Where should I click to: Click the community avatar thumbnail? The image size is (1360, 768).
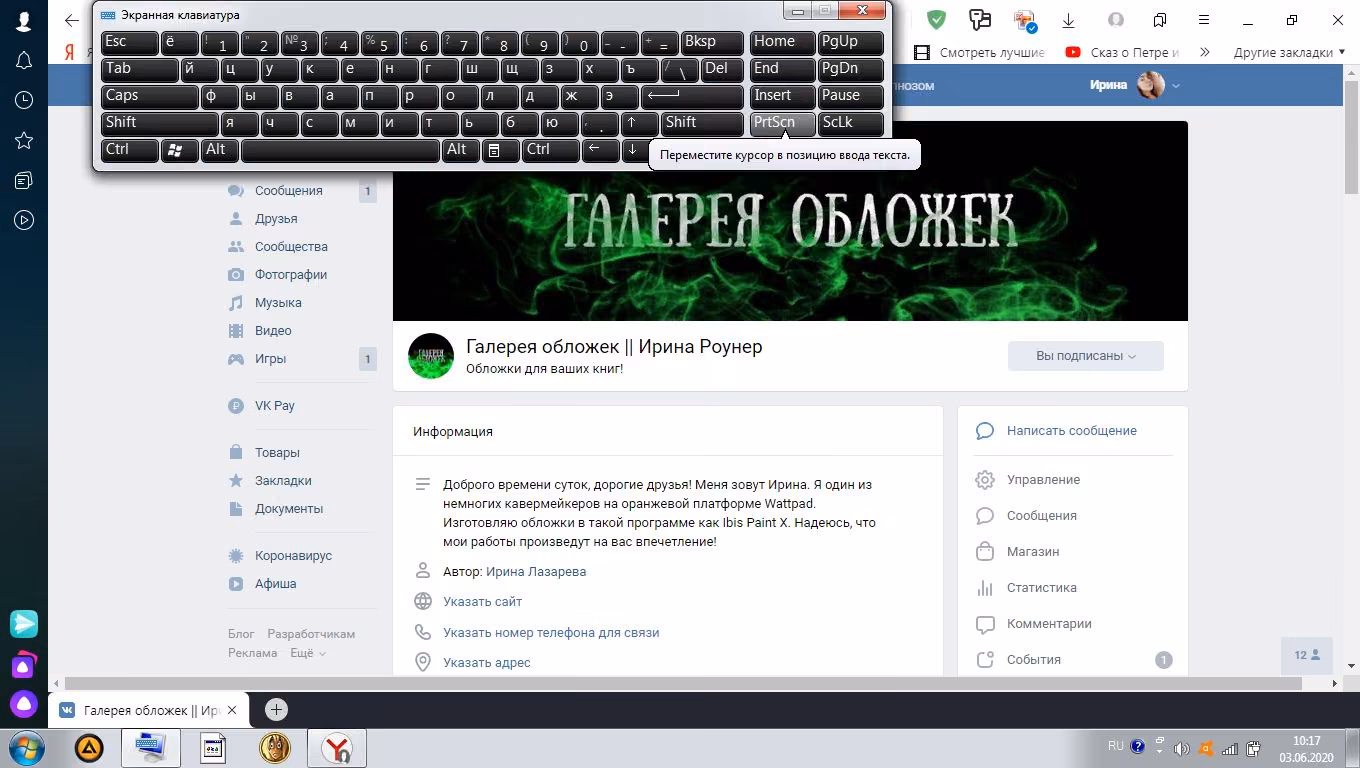[431, 356]
